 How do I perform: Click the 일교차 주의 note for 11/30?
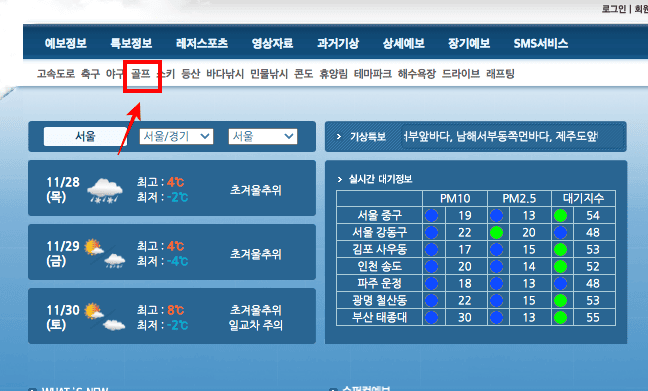click(x=256, y=325)
